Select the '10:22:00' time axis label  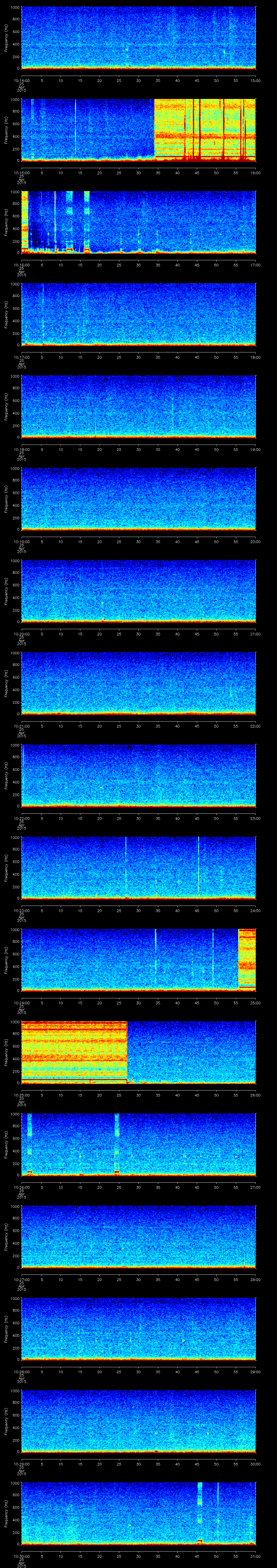click(21, 818)
